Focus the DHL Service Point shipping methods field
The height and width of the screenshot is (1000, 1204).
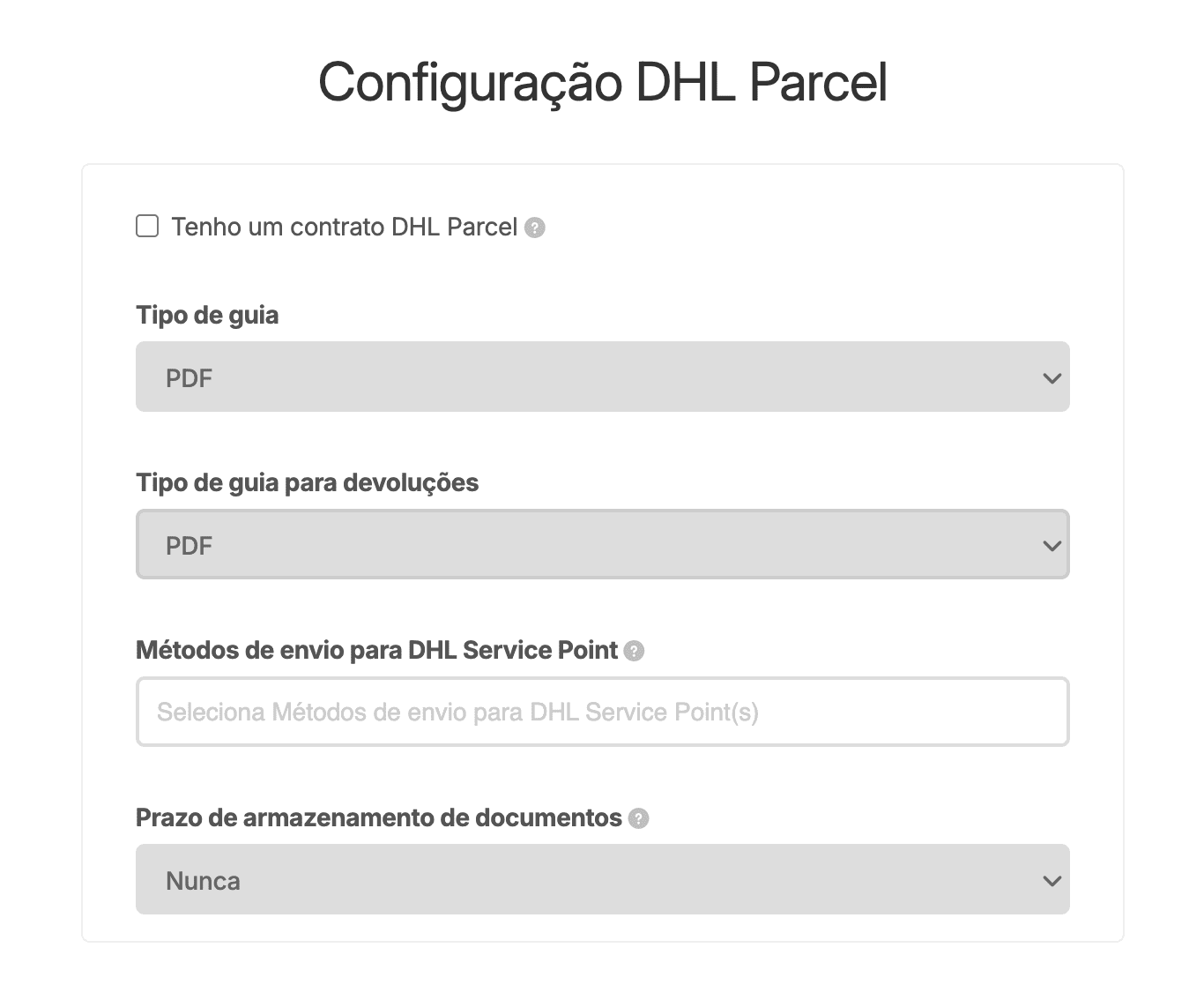point(602,712)
